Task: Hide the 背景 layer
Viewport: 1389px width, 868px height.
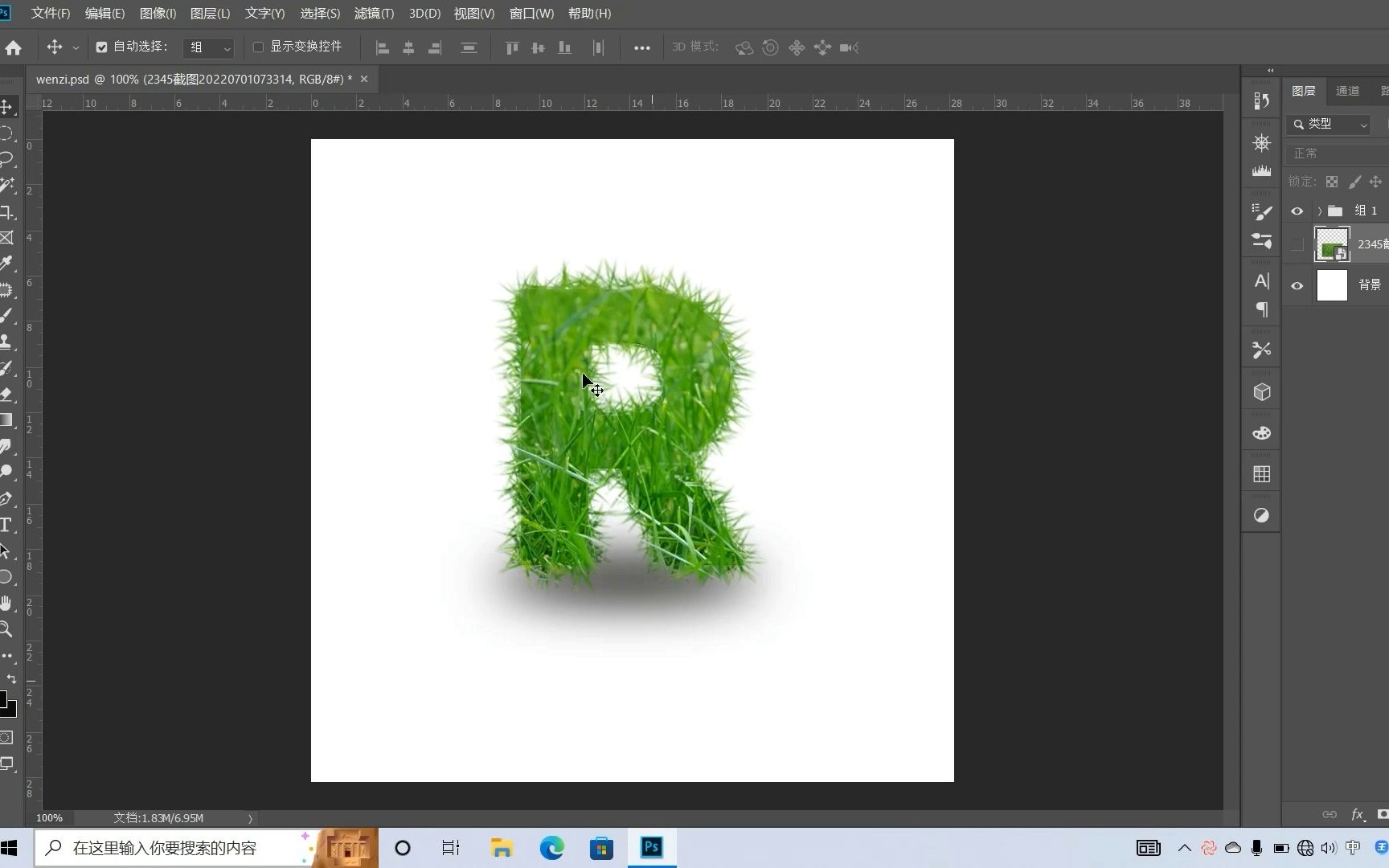Action: click(x=1297, y=285)
